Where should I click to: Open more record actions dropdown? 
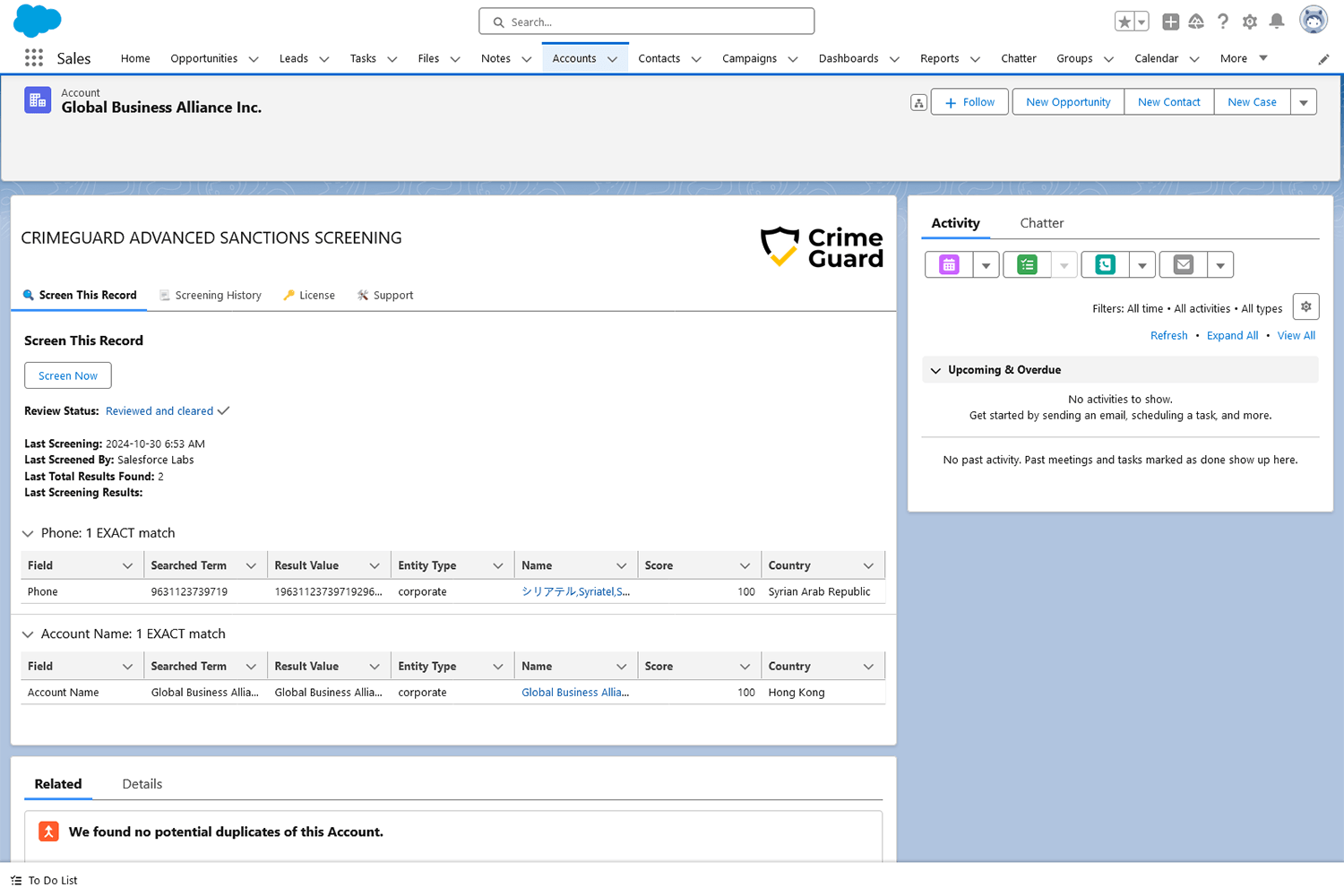[x=1304, y=102]
